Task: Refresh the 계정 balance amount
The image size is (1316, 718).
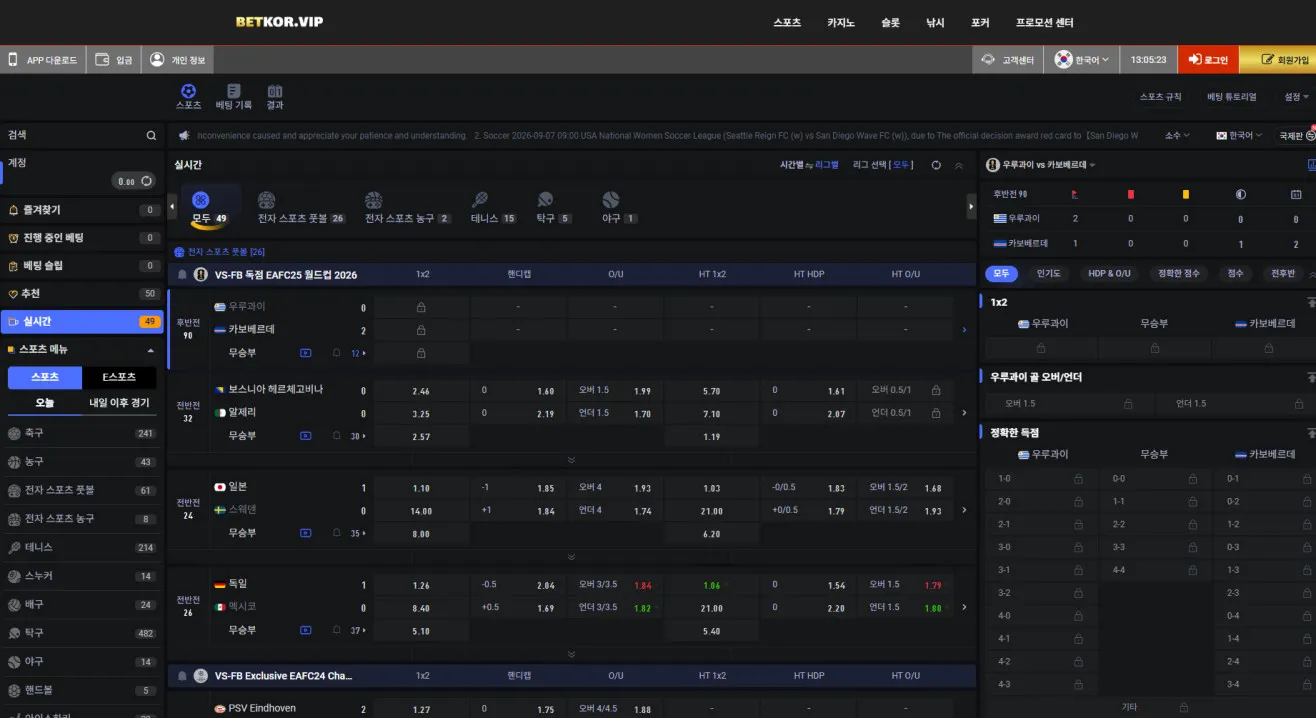Action: pyautogui.click(x=147, y=181)
